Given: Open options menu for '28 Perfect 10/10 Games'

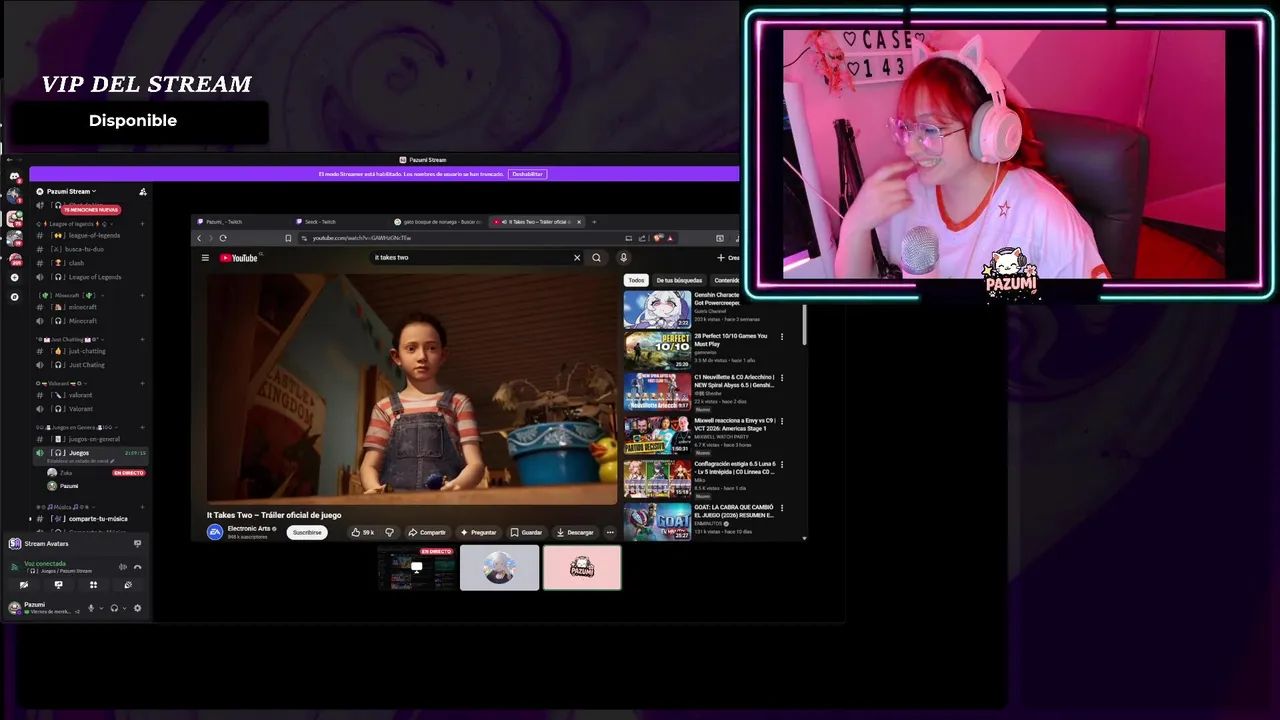Looking at the screenshot, I should 782,337.
